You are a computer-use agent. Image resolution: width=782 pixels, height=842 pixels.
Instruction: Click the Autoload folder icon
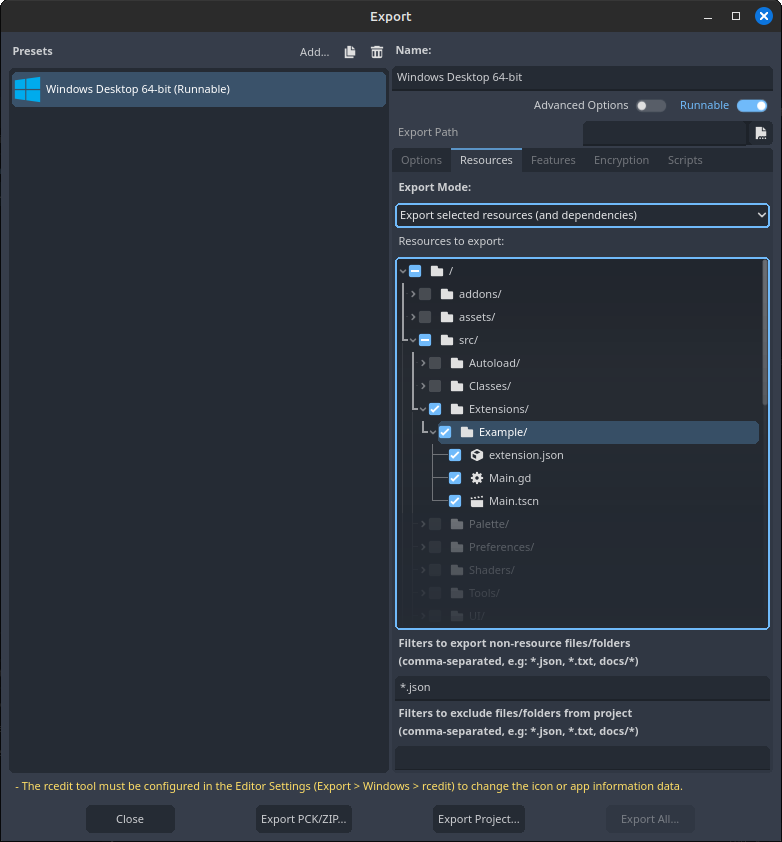(457, 364)
